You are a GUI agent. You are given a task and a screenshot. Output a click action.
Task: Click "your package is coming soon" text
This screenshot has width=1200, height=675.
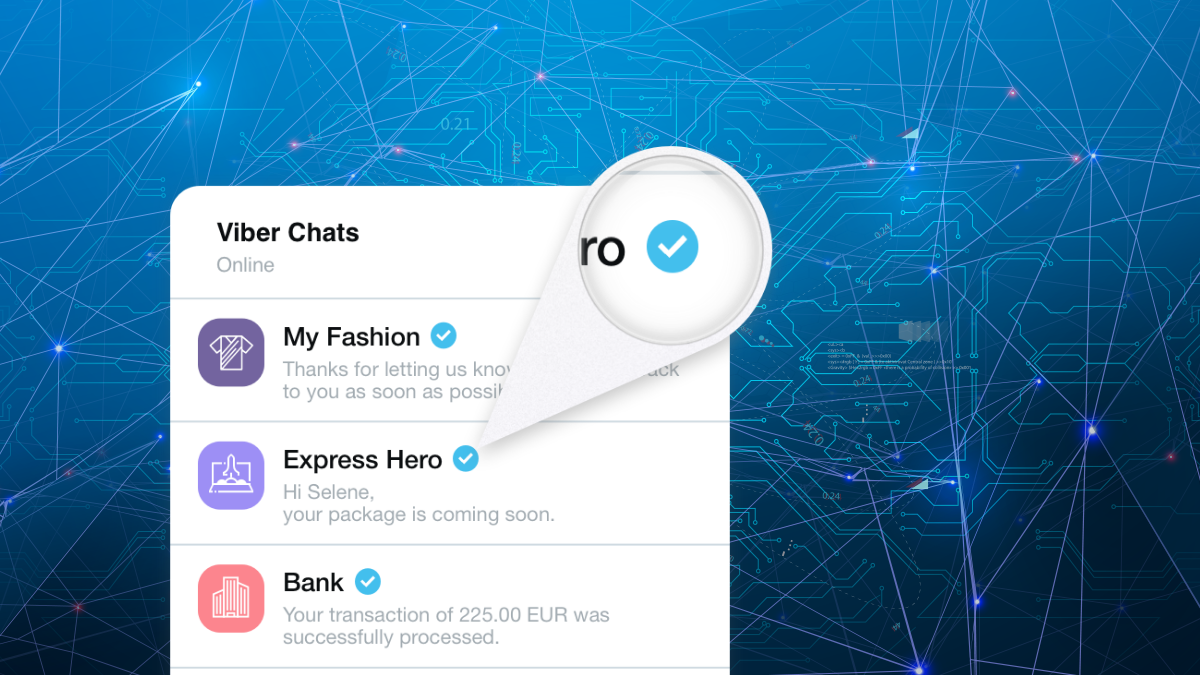[x=418, y=515]
